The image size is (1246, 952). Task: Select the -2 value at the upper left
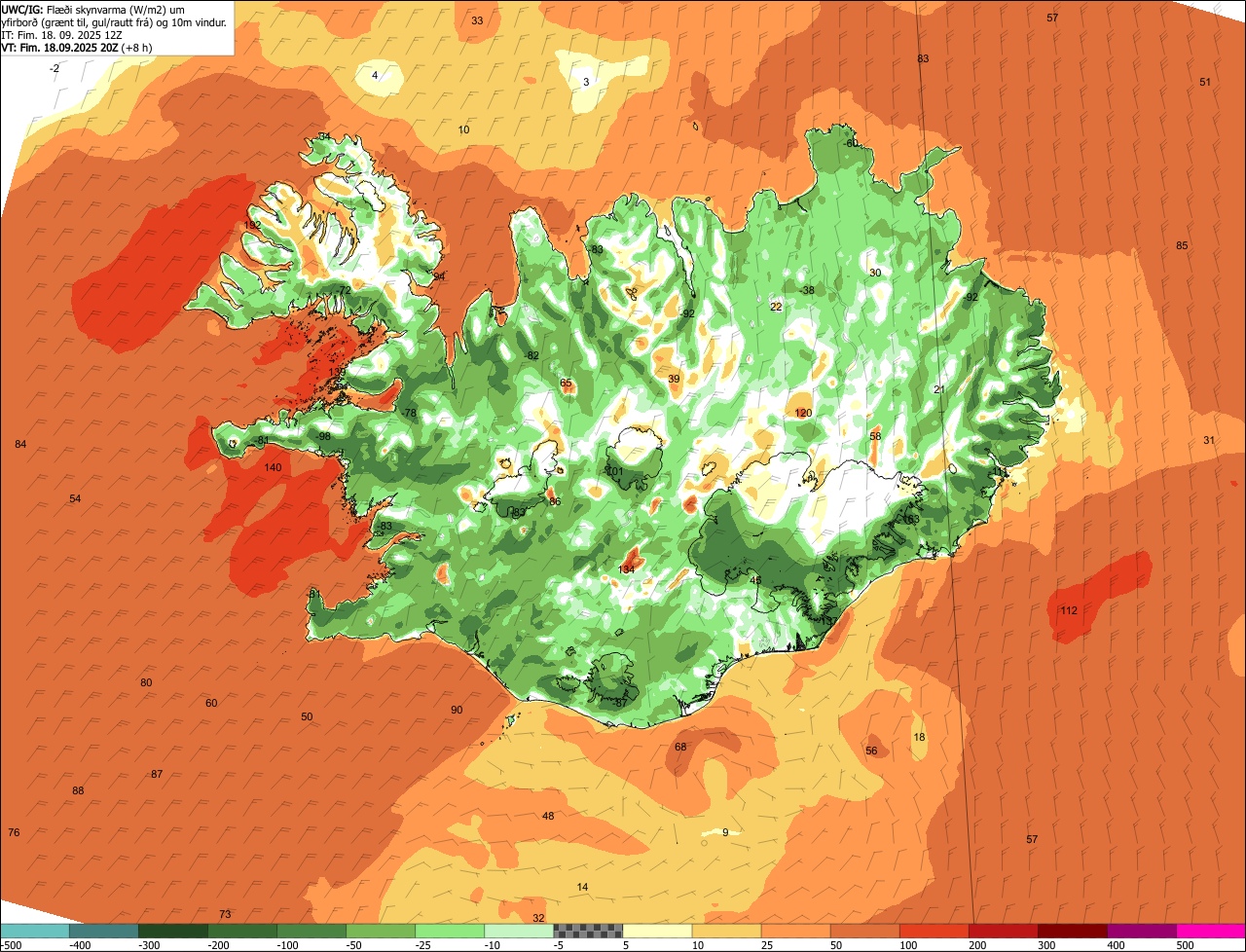(55, 68)
